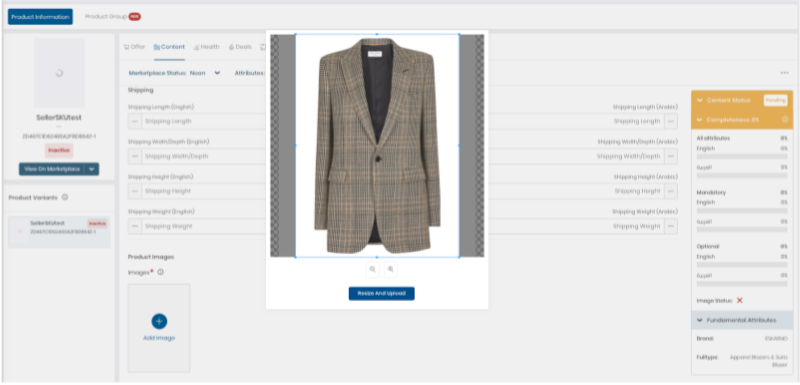Click the Shipping Height English input
The height and width of the screenshot is (385, 800).
pyautogui.click(x=204, y=191)
